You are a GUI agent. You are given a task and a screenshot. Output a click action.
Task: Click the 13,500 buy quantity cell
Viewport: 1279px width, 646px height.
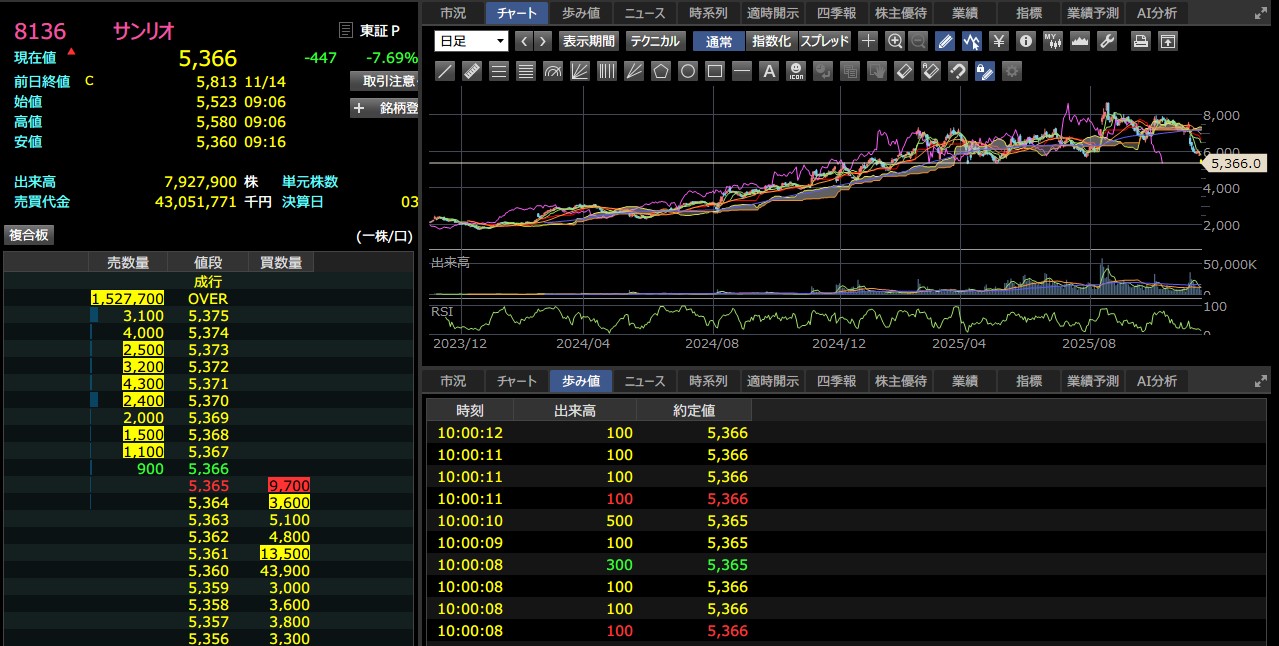(285, 554)
